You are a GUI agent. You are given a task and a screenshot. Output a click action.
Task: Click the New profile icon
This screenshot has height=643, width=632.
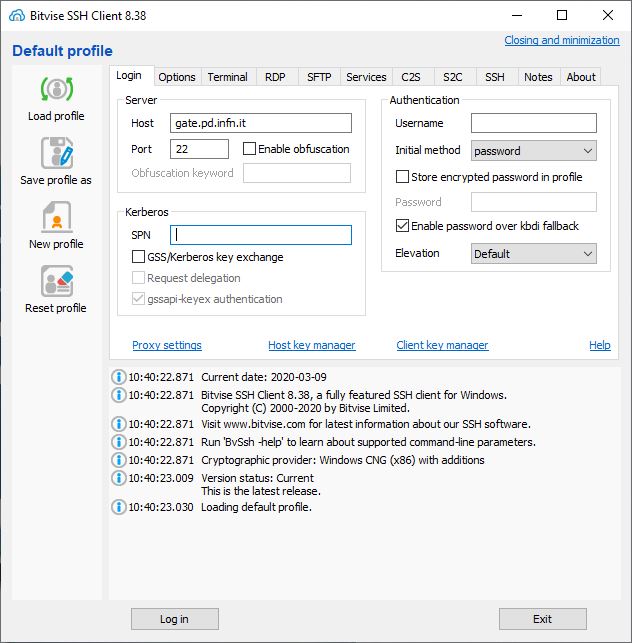point(57,217)
